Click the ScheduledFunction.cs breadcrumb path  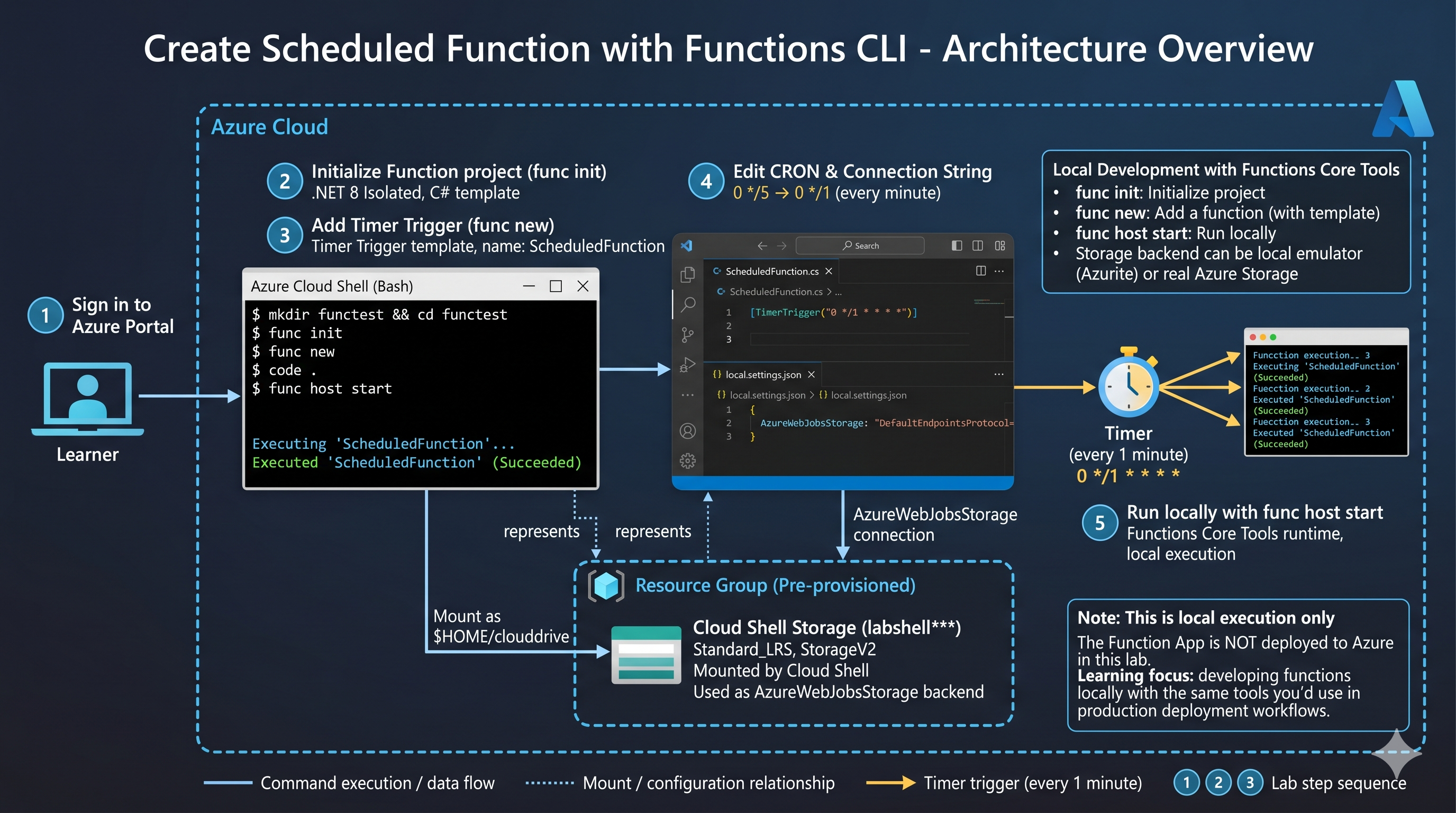click(779, 292)
